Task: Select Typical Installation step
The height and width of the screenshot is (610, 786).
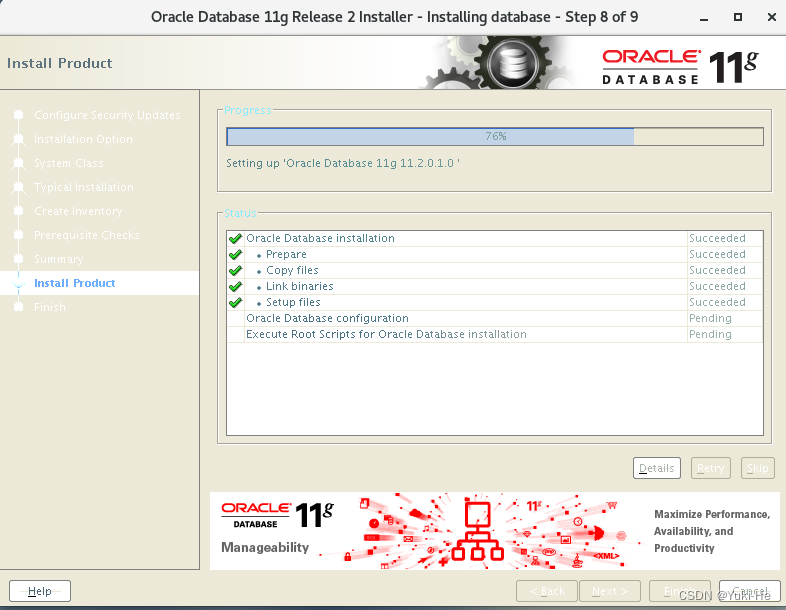Action: (84, 187)
